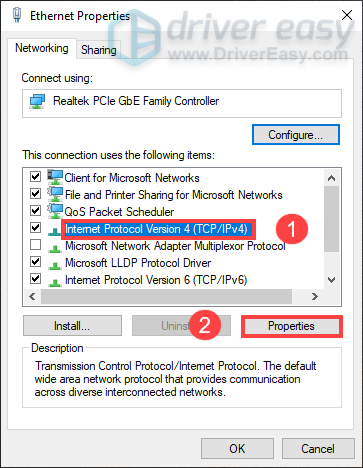
Task: Click the Internet Protocol Version 4 icon
Action: (54, 231)
